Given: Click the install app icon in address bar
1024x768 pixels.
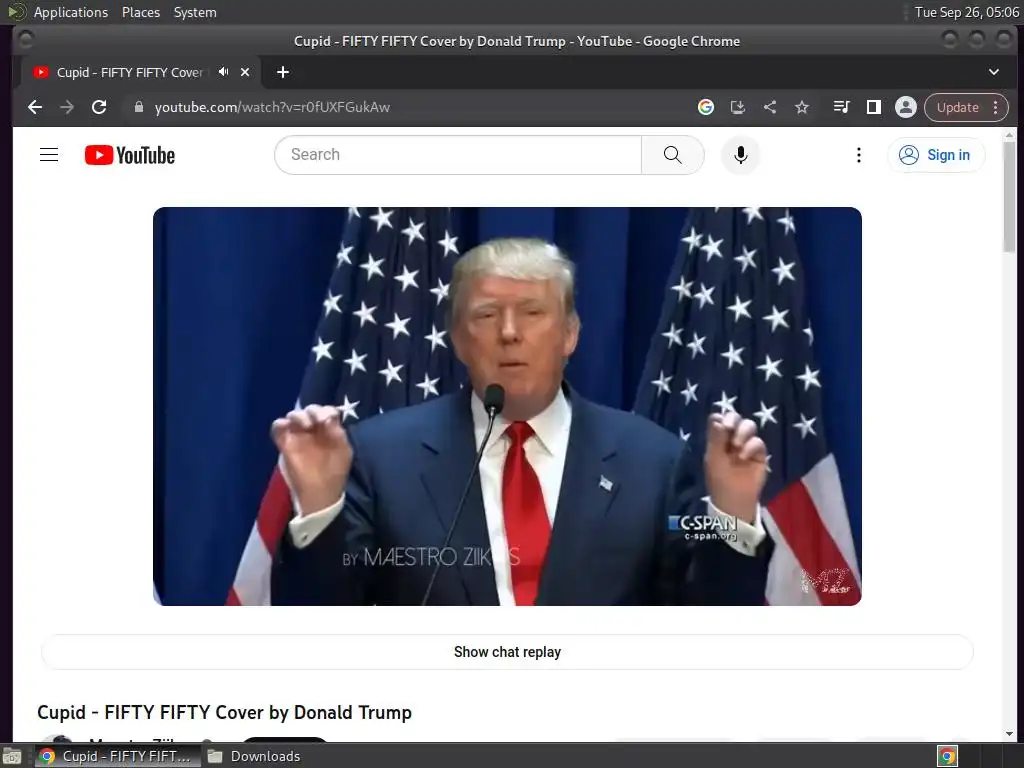Looking at the screenshot, I should pyautogui.click(x=737, y=107).
